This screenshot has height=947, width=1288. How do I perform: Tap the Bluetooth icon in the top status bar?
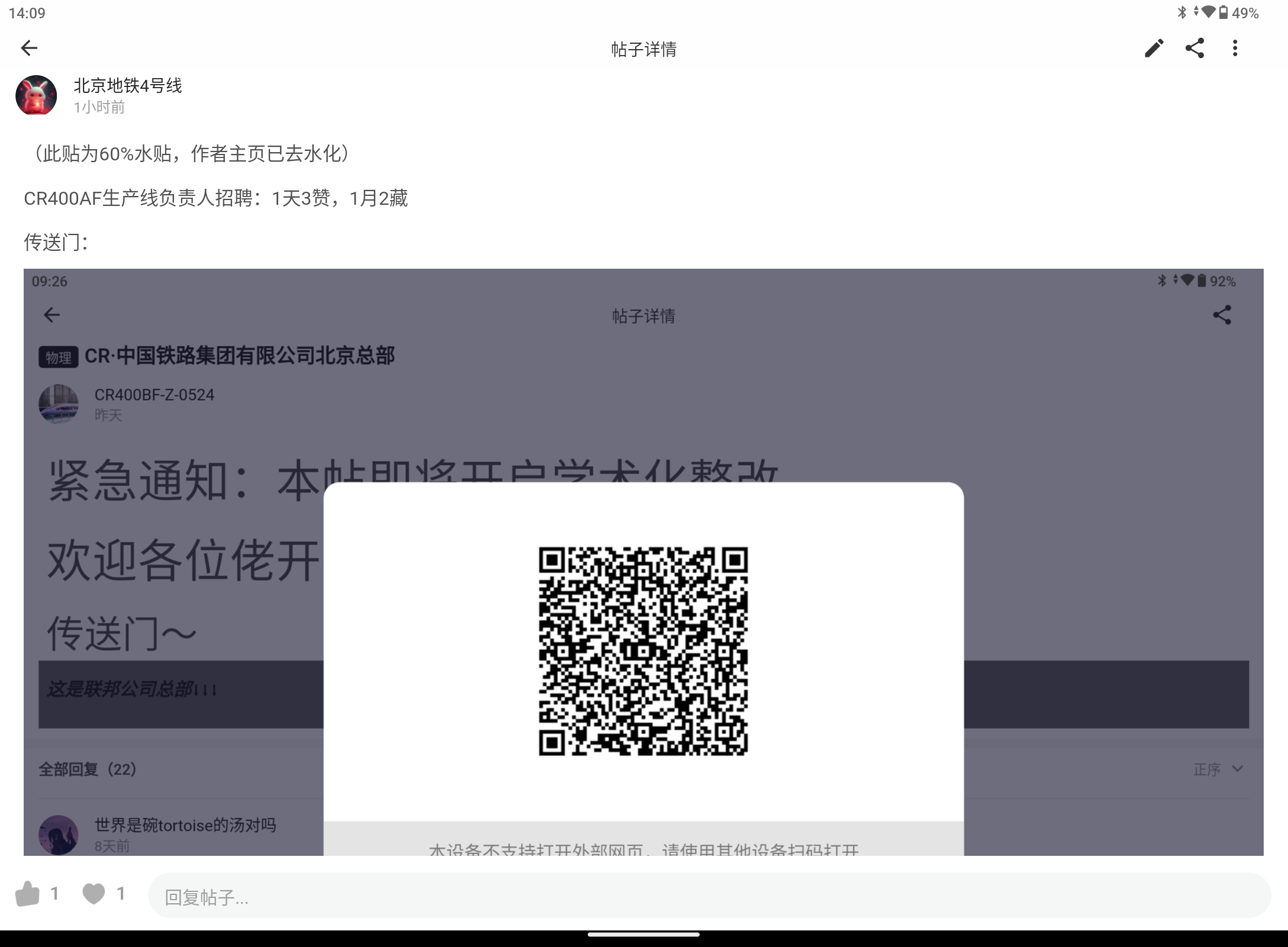tap(1181, 12)
